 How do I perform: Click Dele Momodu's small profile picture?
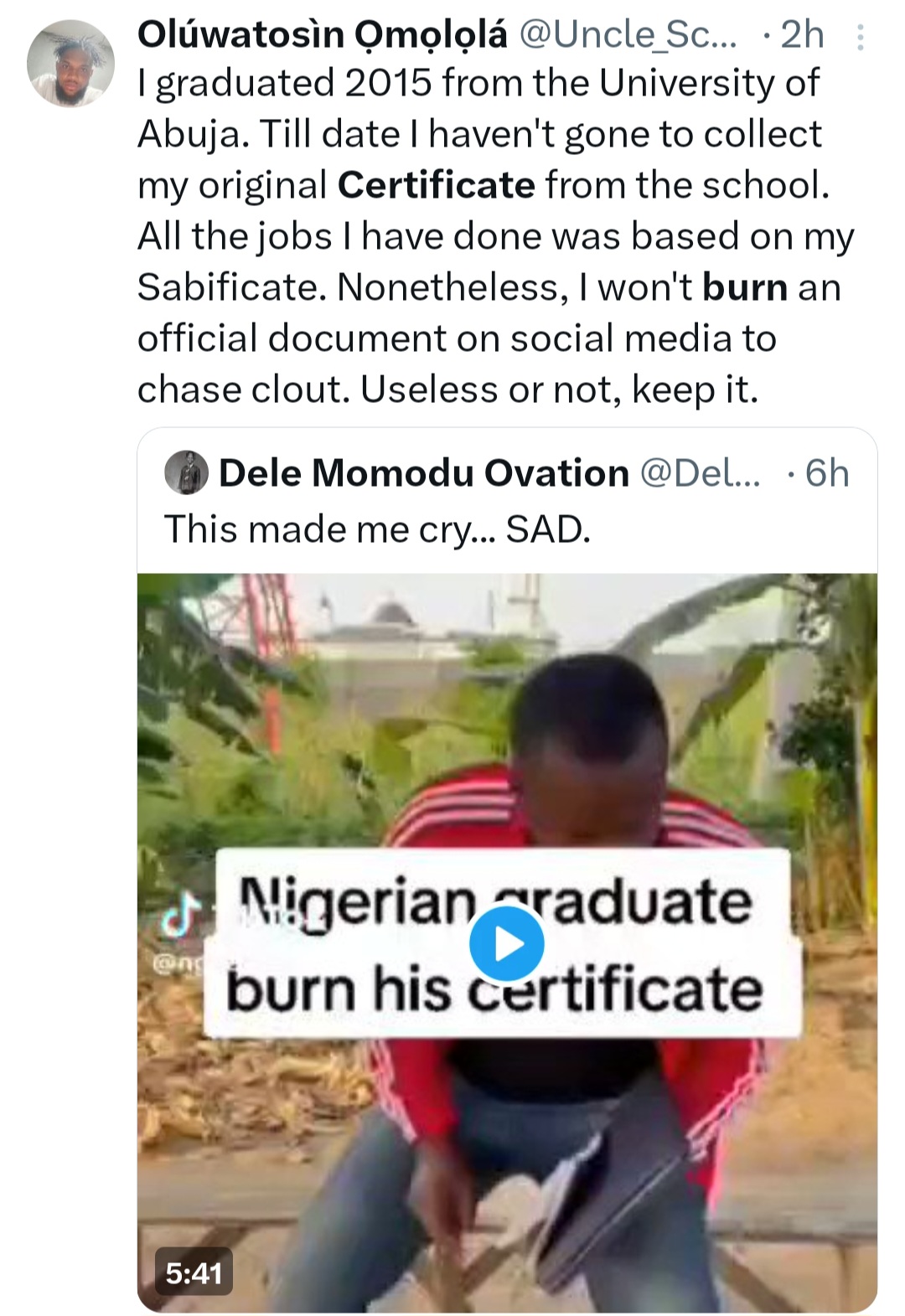(x=186, y=473)
